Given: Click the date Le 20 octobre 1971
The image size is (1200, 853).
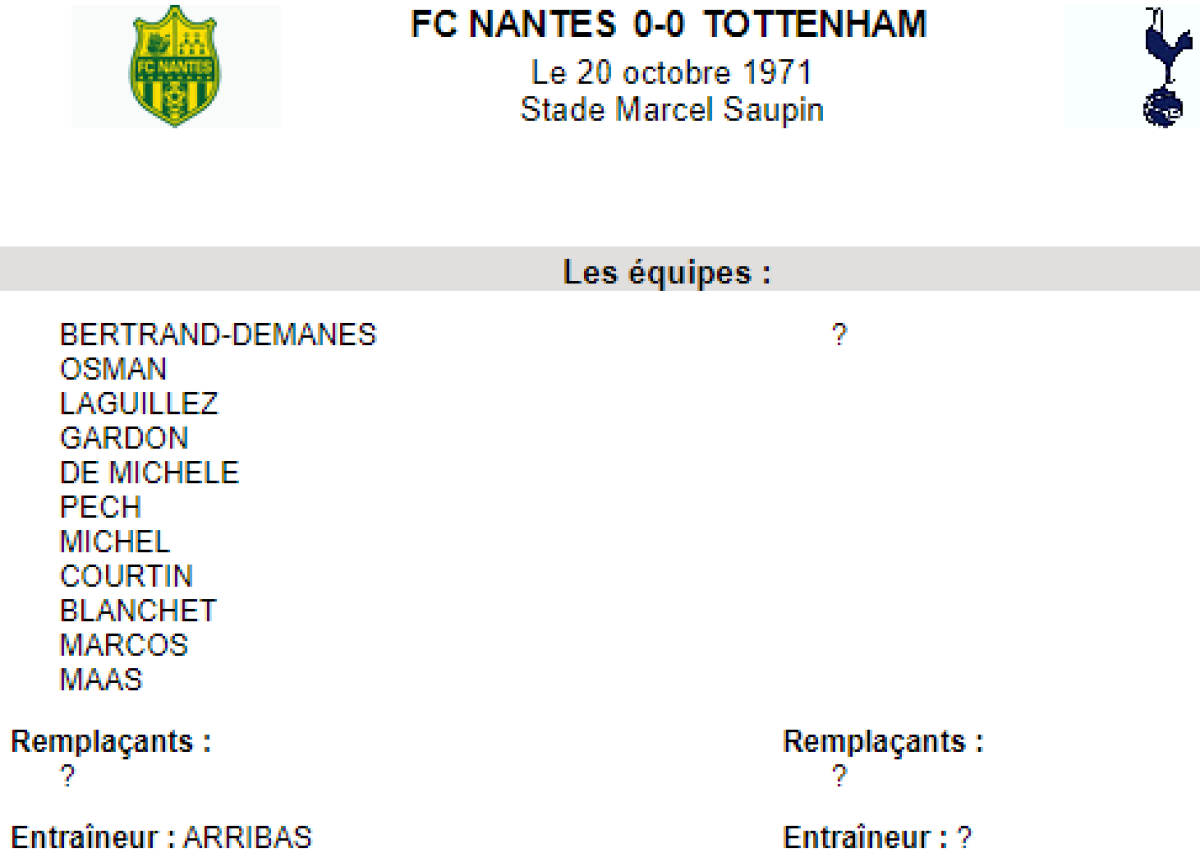Looking at the screenshot, I should point(671,73).
